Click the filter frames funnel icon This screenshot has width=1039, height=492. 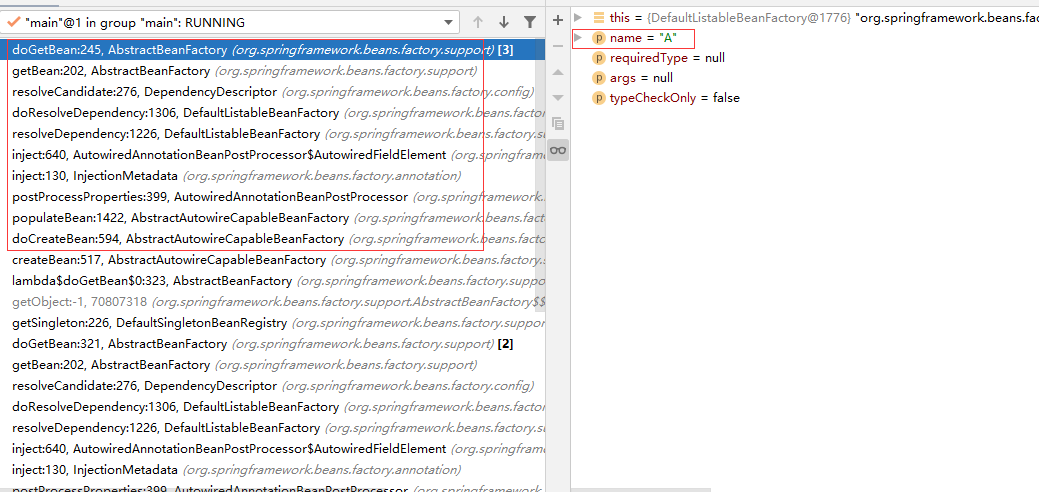point(529,22)
